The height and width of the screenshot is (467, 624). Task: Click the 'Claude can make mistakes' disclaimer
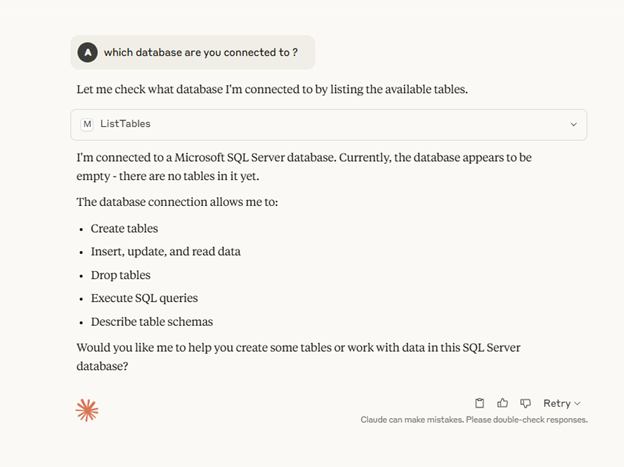474,420
